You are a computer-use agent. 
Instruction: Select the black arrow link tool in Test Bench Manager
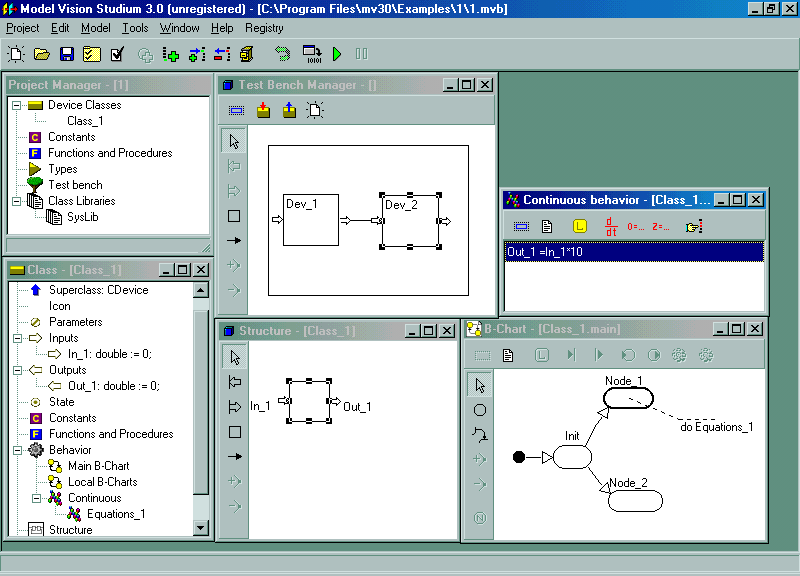point(234,240)
